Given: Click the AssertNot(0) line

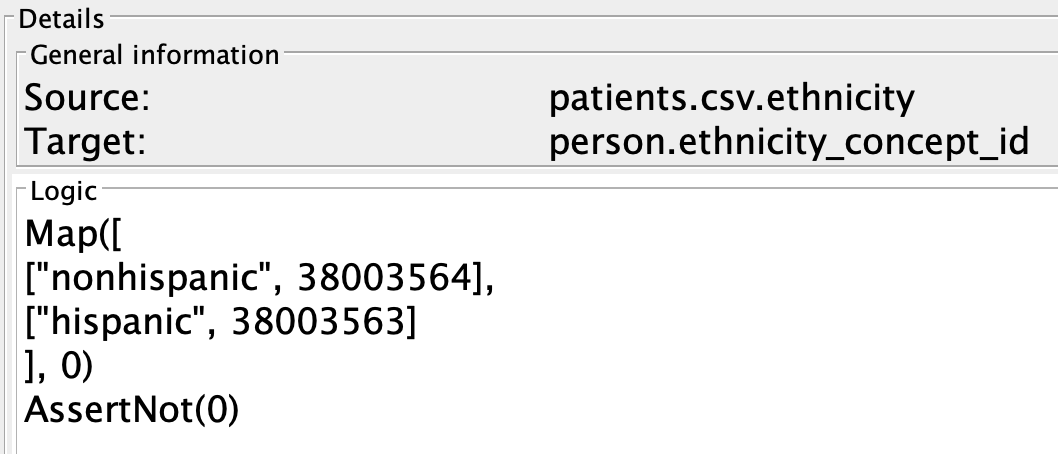Looking at the screenshot, I should [132, 410].
